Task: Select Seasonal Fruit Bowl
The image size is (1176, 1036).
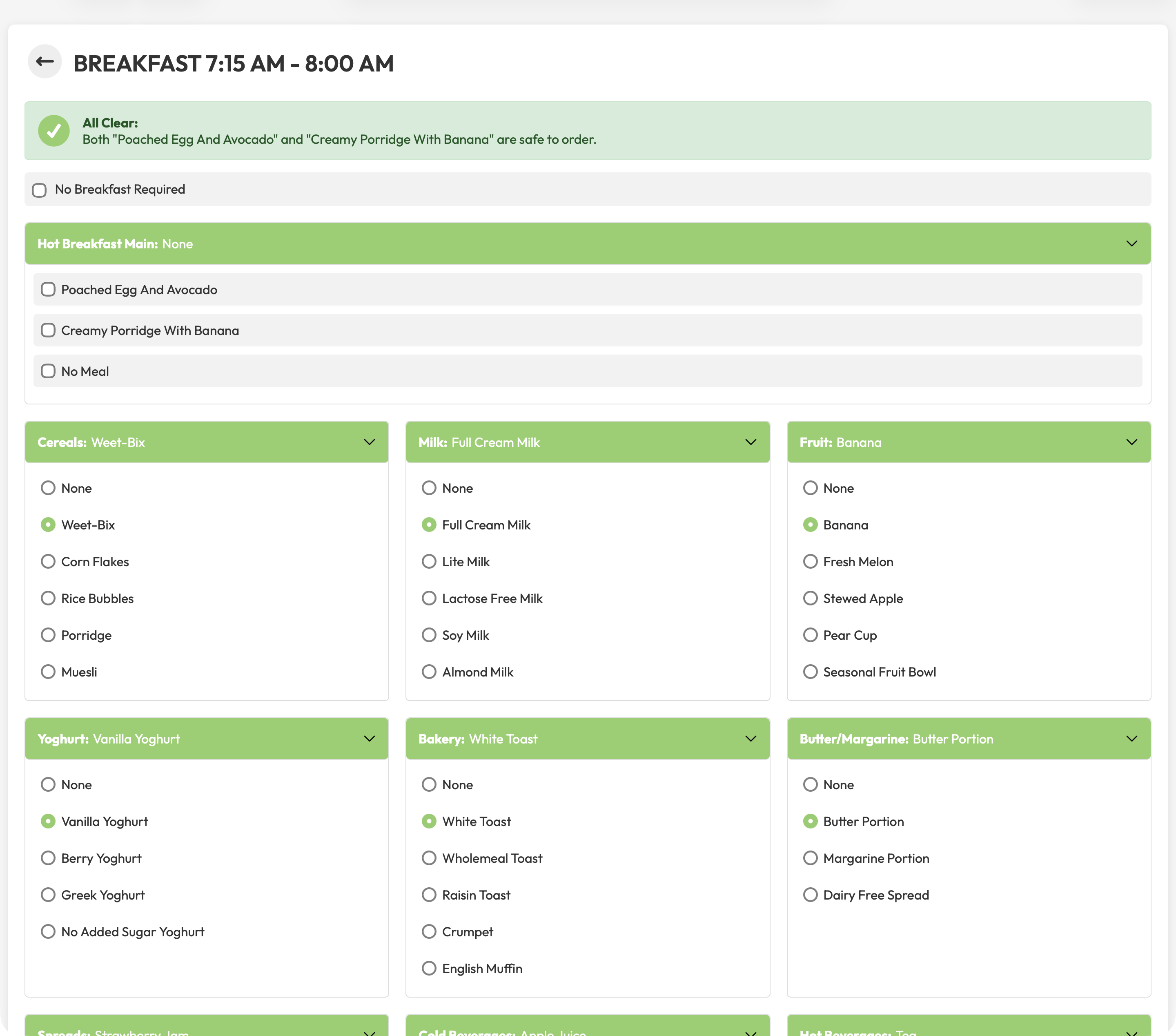Action: [810, 672]
